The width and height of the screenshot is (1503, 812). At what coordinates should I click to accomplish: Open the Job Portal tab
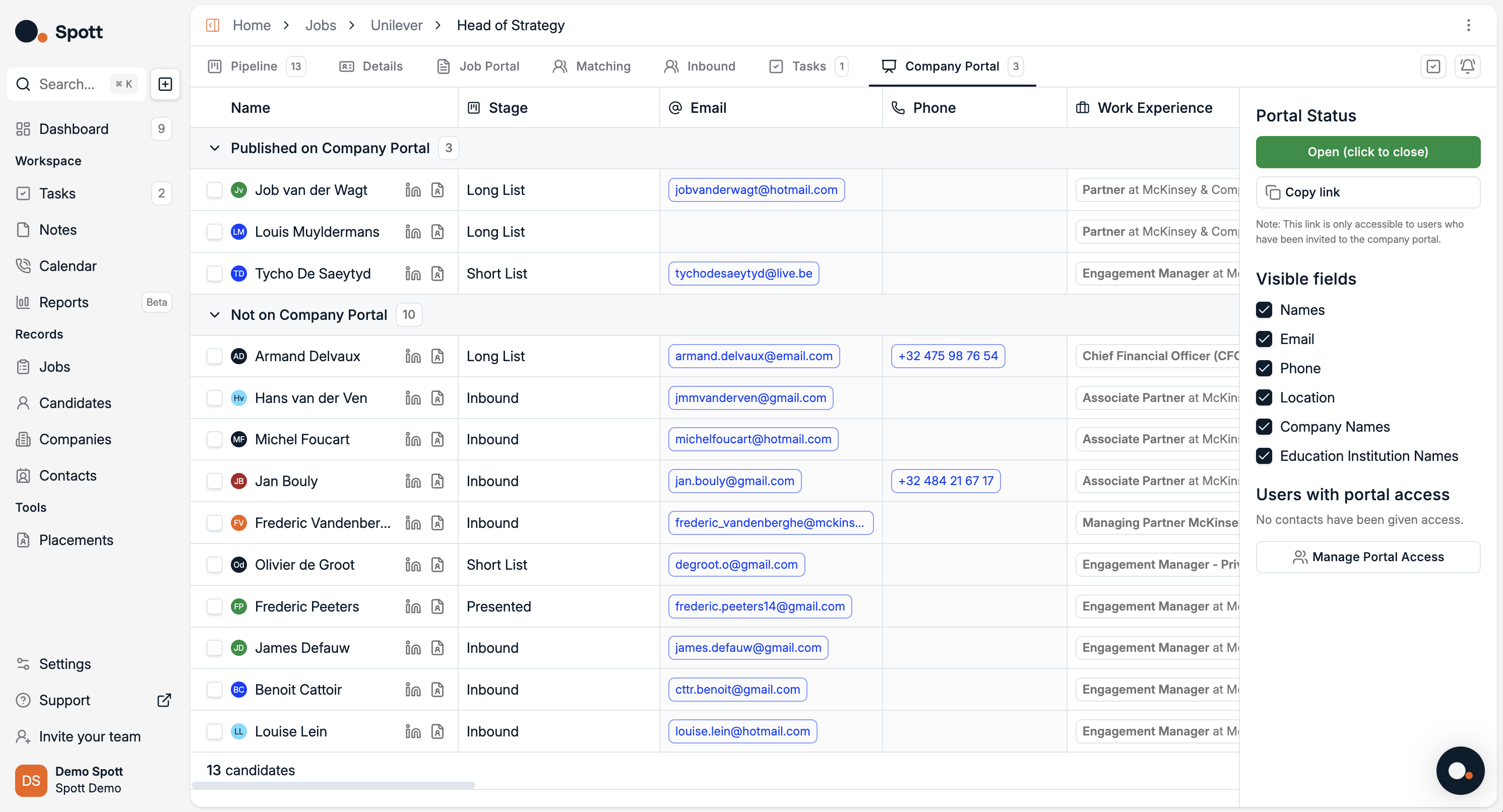(x=478, y=66)
